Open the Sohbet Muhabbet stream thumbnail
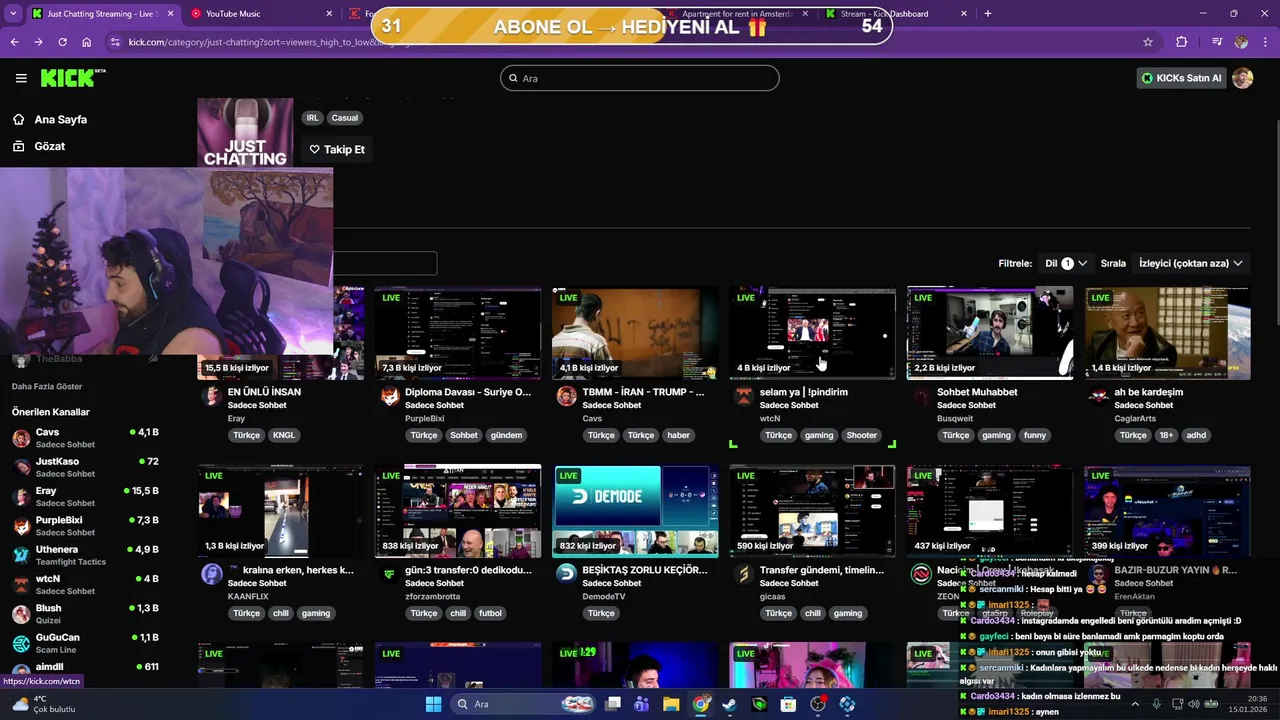Image resolution: width=1280 pixels, height=720 pixels. [990, 333]
